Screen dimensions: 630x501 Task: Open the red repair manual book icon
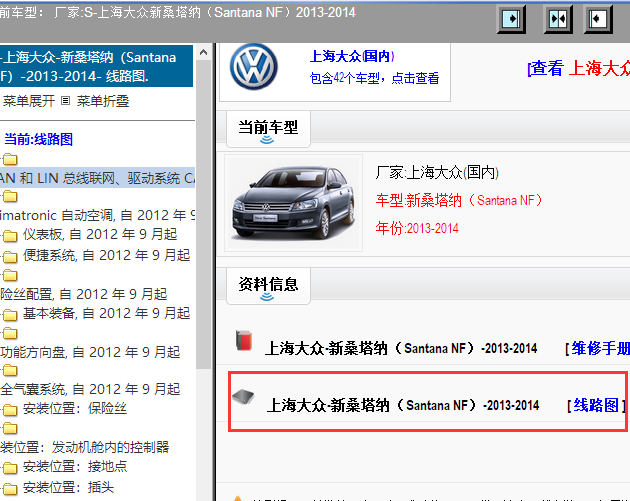244,340
